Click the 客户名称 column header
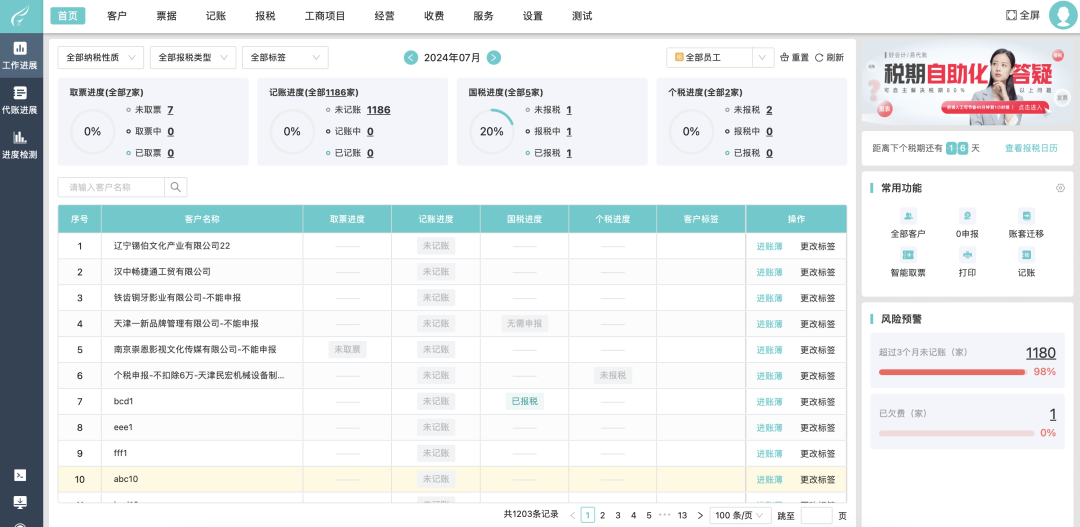1080x527 pixels. tap(202, 219)
